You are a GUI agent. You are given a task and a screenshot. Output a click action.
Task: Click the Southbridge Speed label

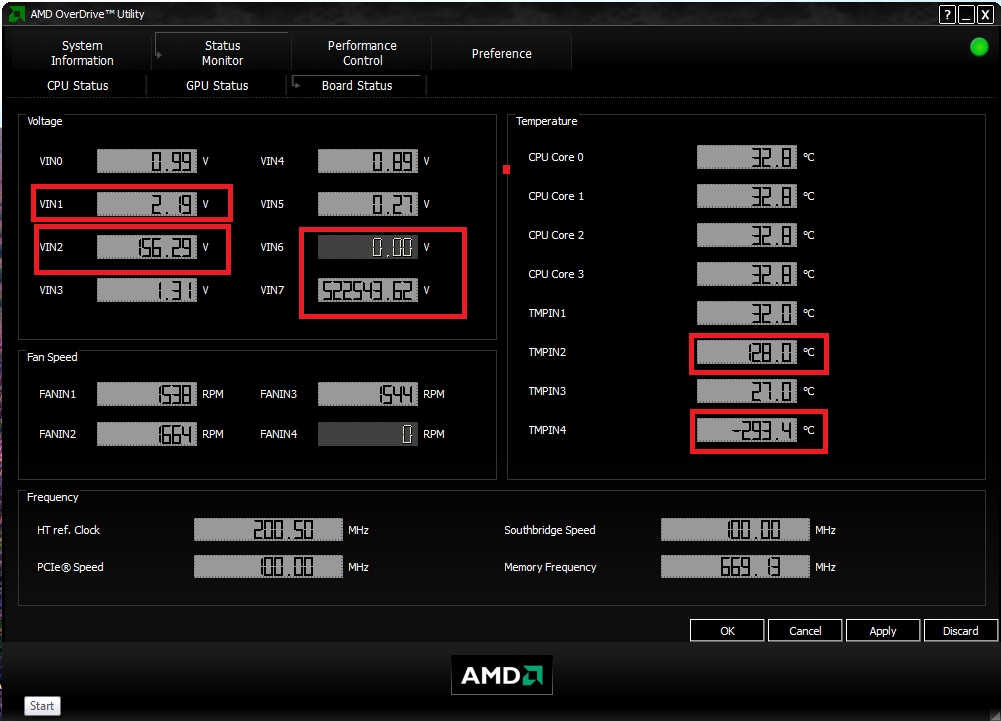pyautogui.click(x=550, y=530)
